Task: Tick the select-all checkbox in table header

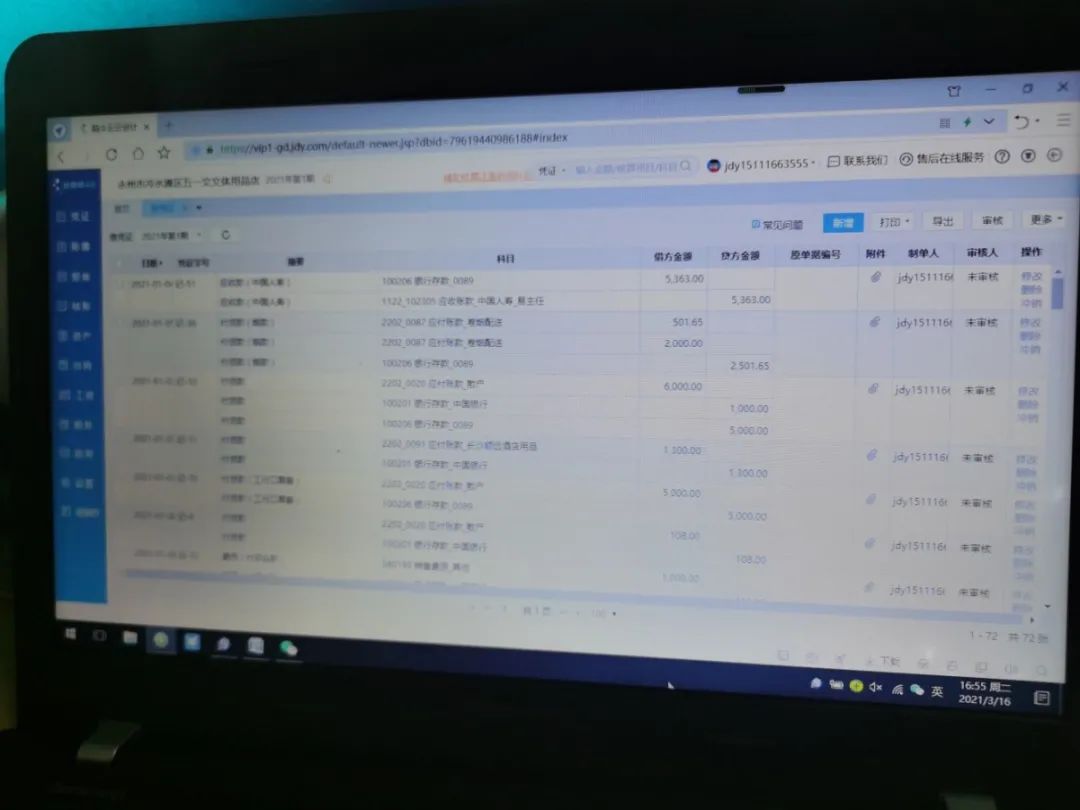Action: click(x=121, y=263)
